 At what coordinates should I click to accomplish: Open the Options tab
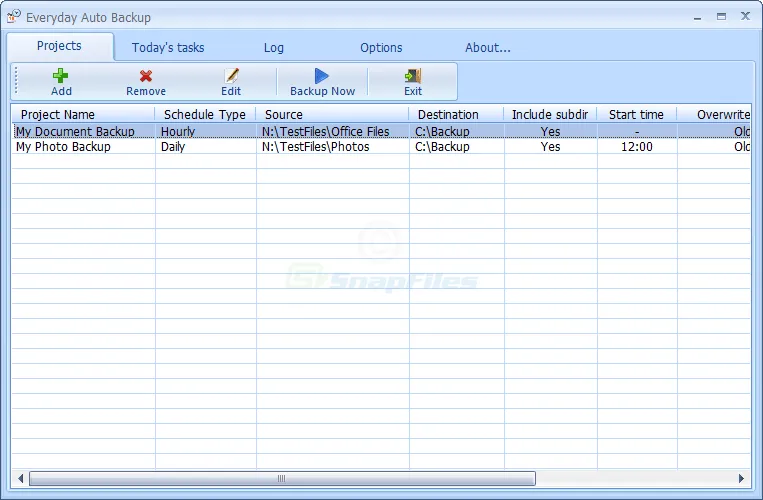pos(381,48)
